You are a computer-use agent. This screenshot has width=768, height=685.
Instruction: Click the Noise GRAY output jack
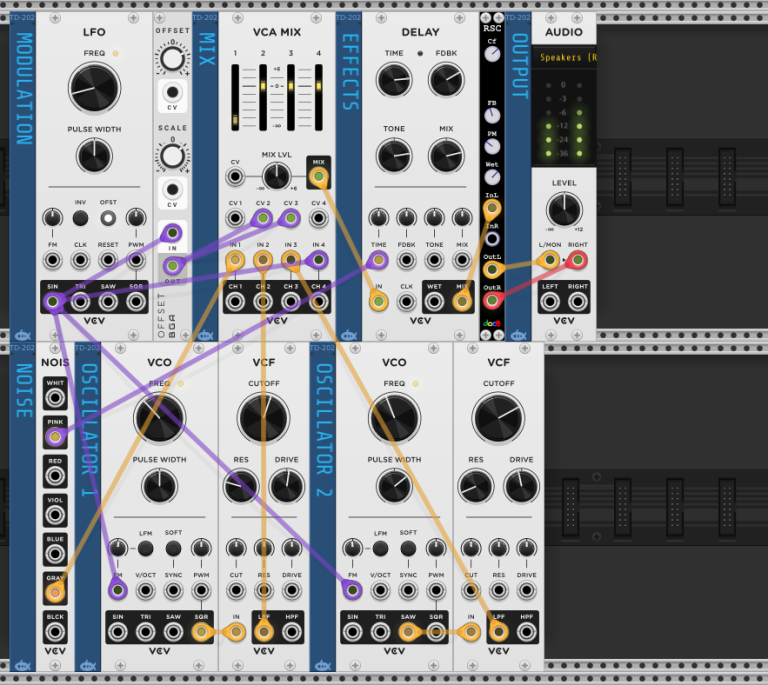coord(55,593)
